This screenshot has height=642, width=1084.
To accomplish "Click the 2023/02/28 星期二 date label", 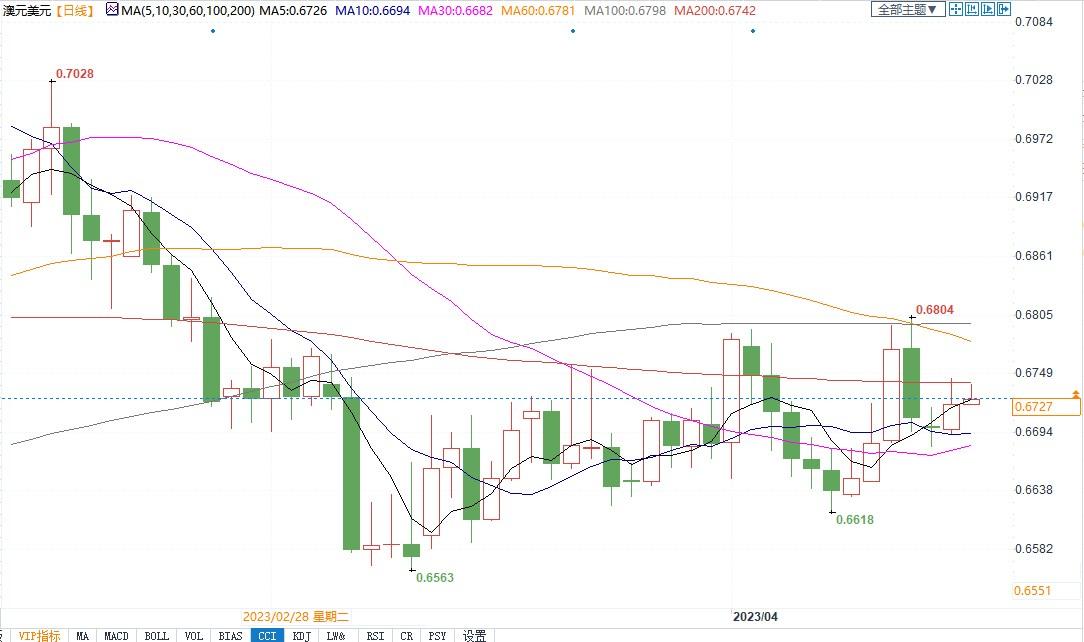I will (296, 616).
